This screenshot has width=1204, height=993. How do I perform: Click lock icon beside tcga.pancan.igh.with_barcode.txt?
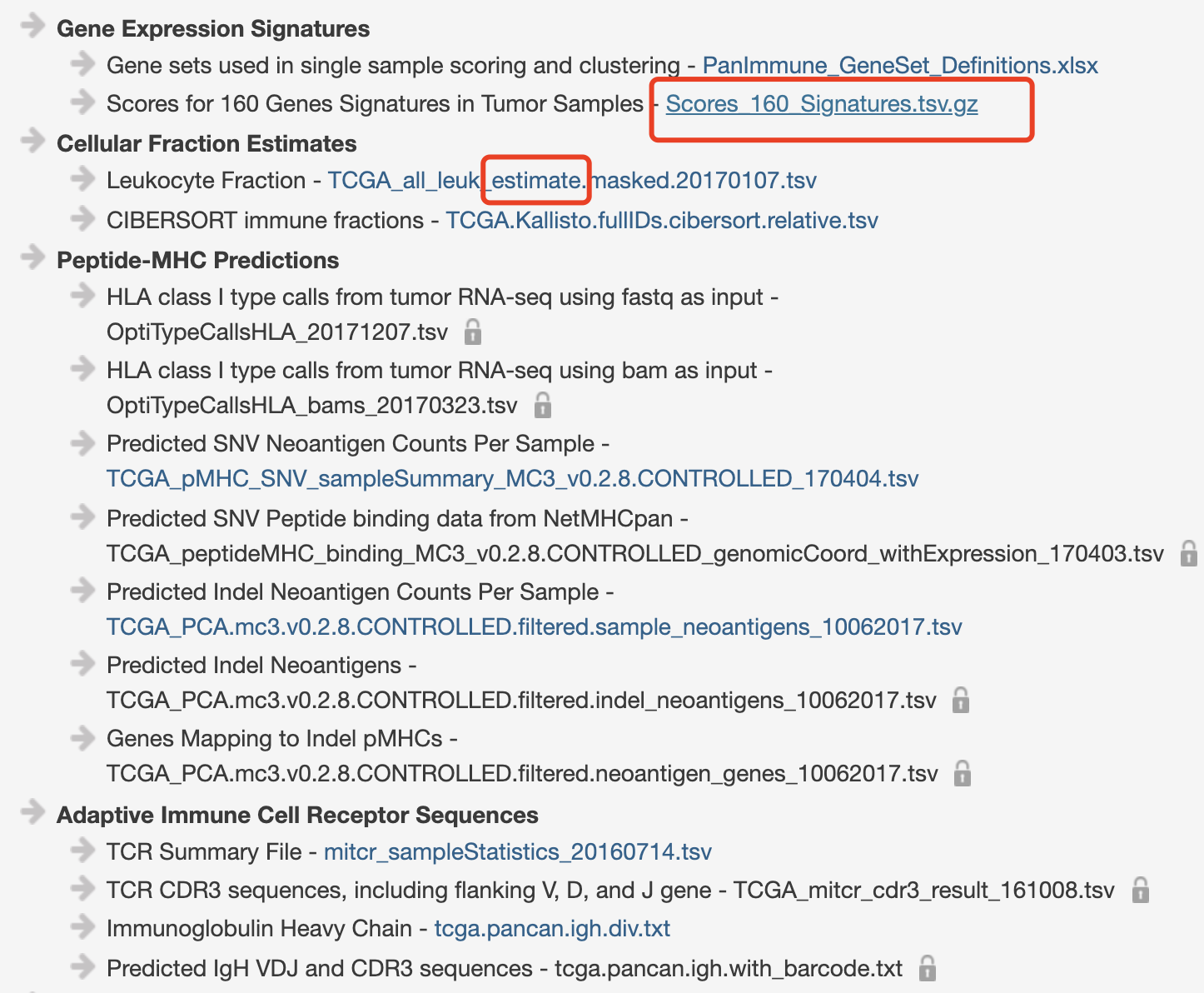(928, 968)
